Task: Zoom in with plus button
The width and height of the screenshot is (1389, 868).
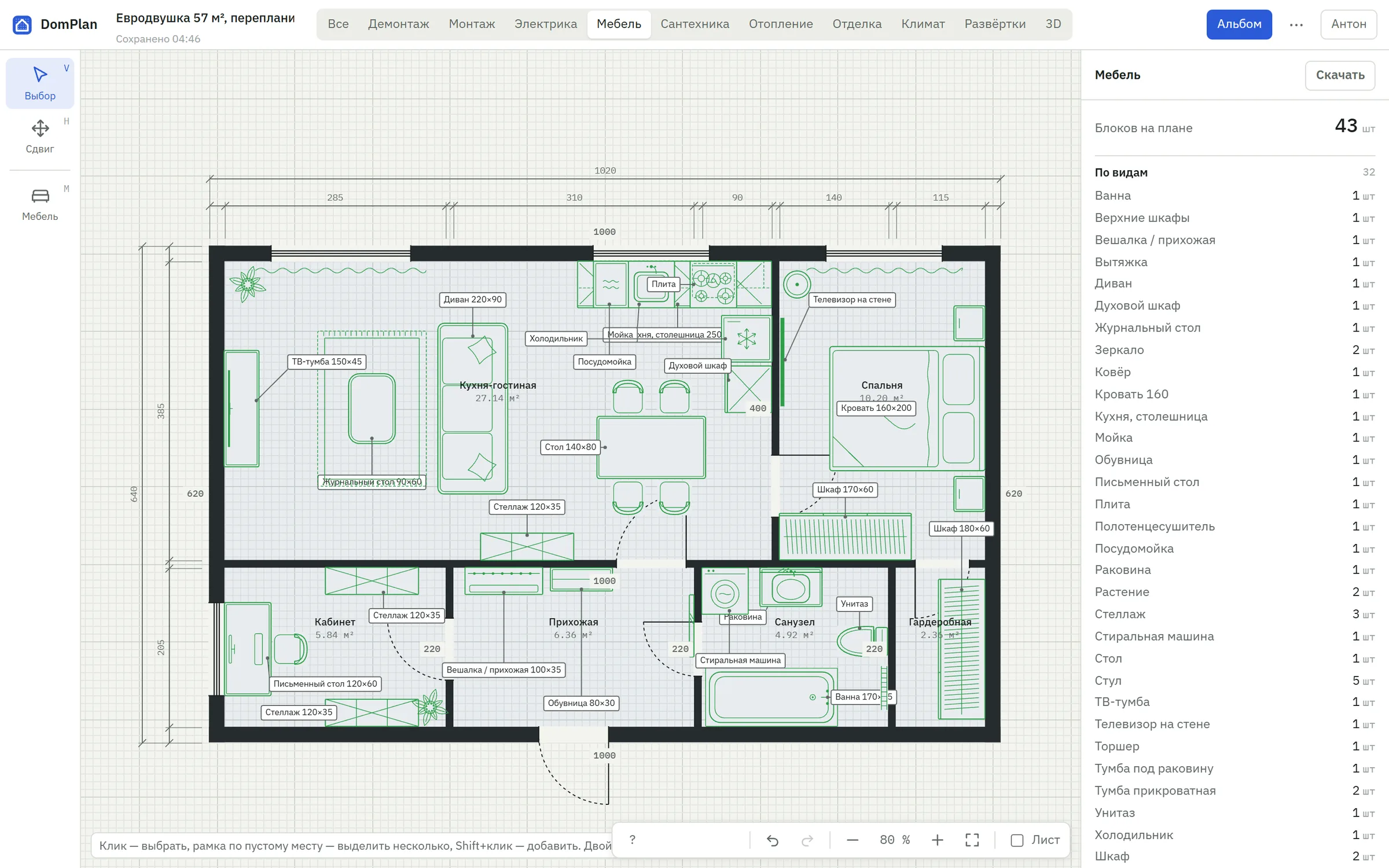Action: 937,840
